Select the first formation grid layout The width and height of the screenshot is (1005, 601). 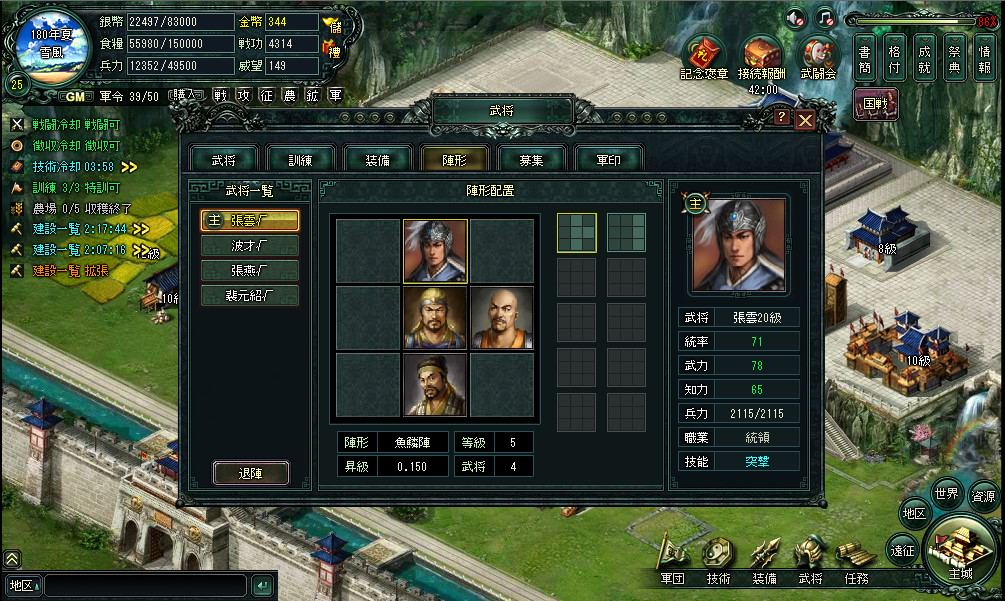[576, 233]
